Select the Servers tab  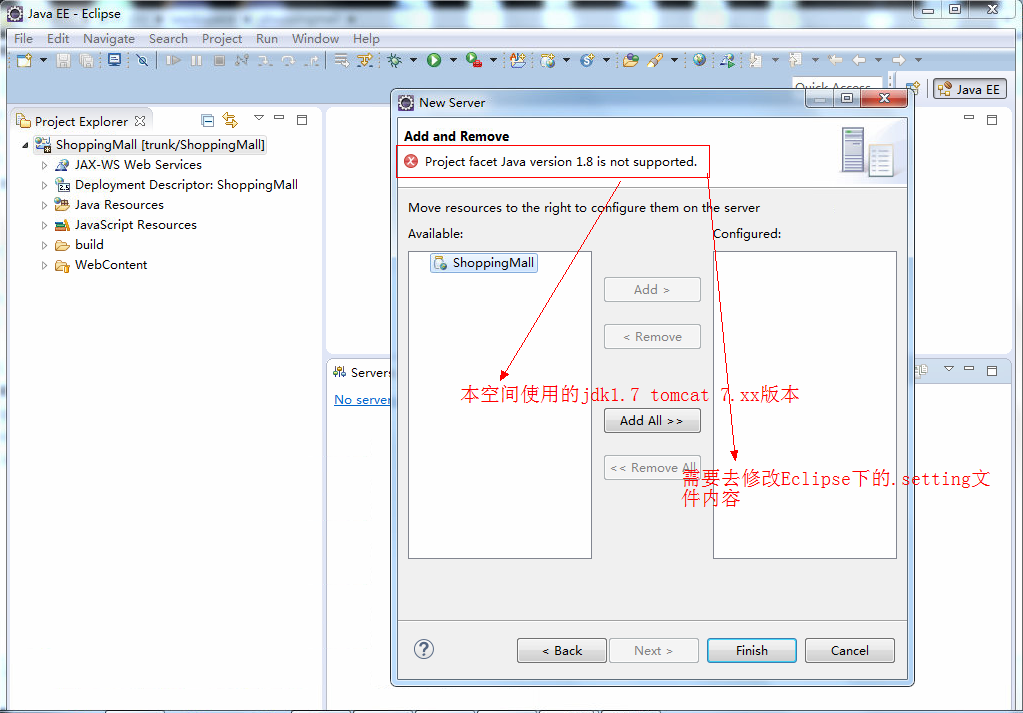(361, 372)
